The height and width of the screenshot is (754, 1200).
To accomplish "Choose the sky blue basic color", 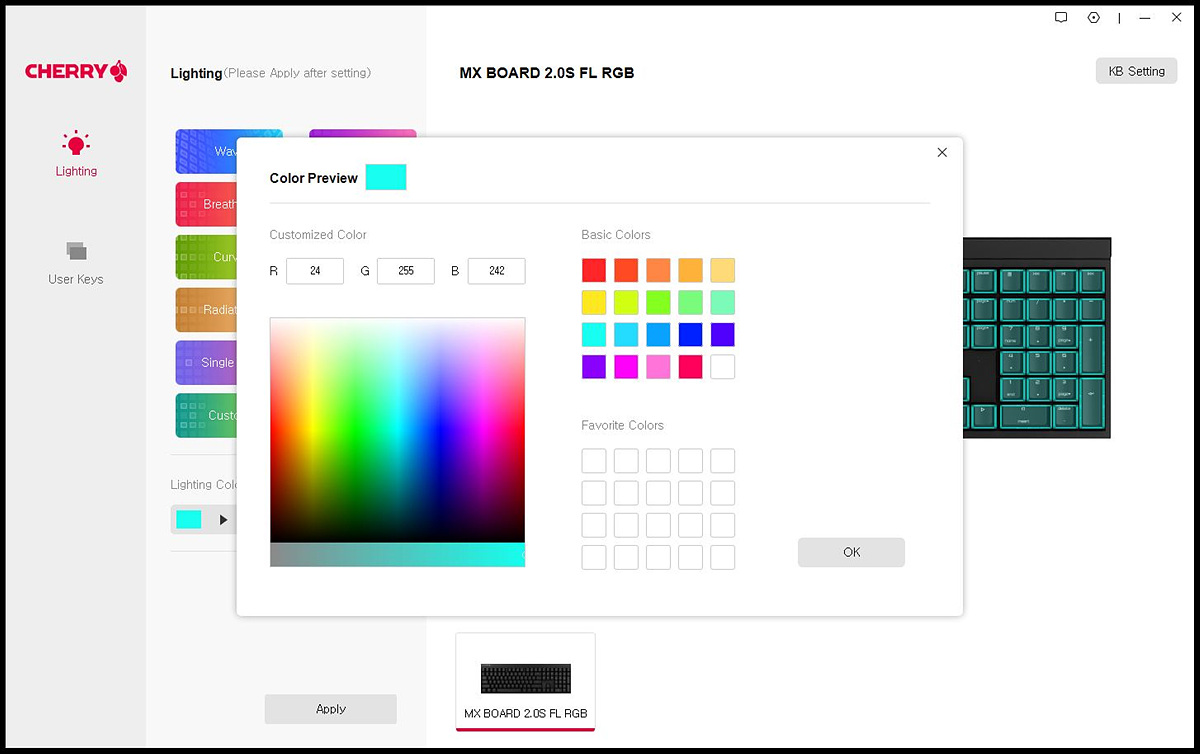I will [x=626, y=334].
